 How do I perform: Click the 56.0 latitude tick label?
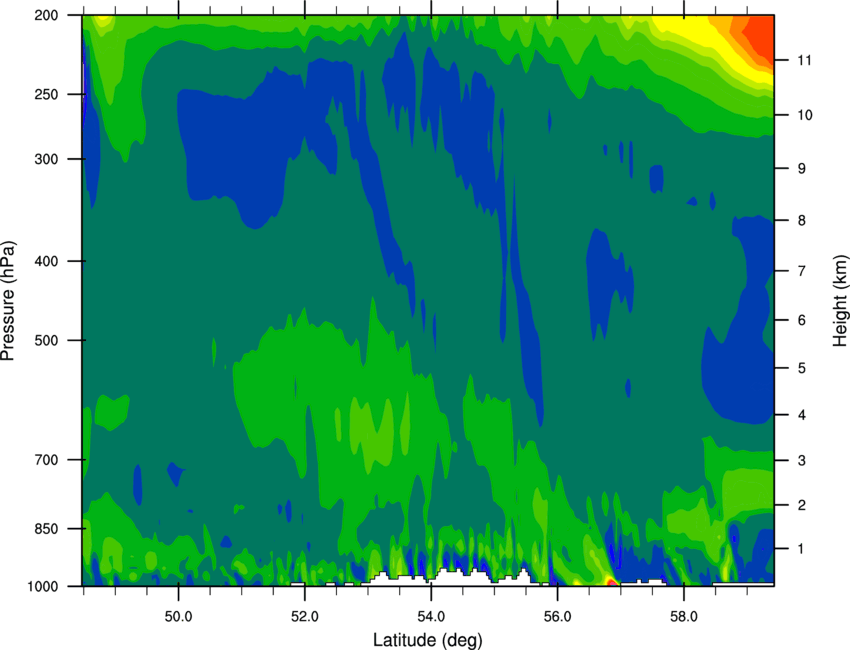(x=557, y=617)
